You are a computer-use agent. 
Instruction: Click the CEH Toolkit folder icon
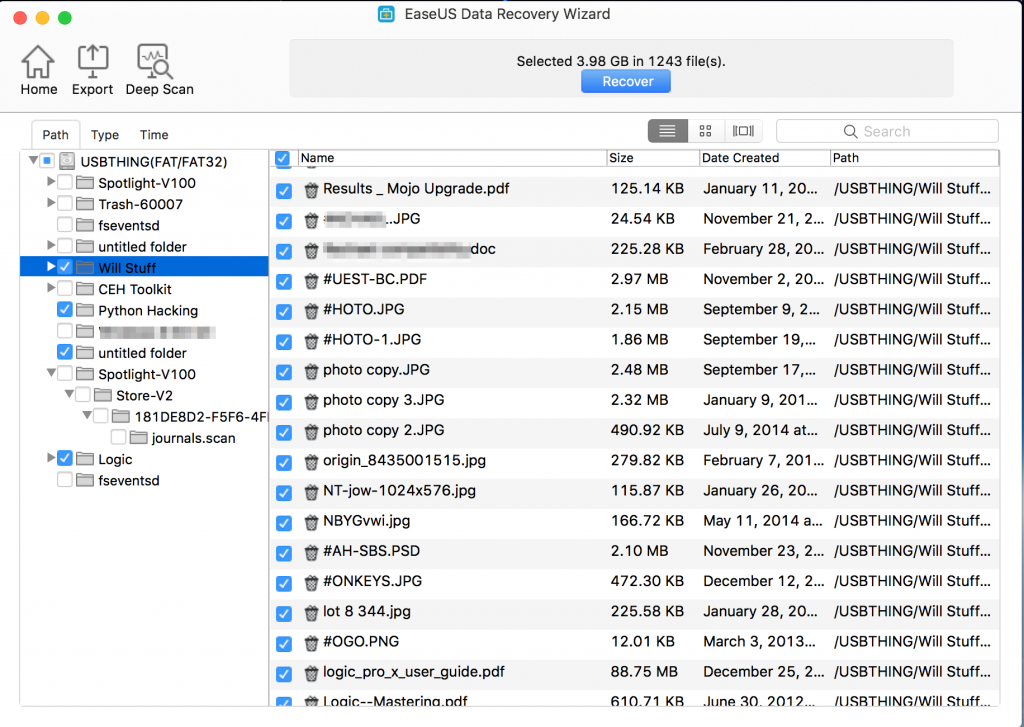pos(85,289)
